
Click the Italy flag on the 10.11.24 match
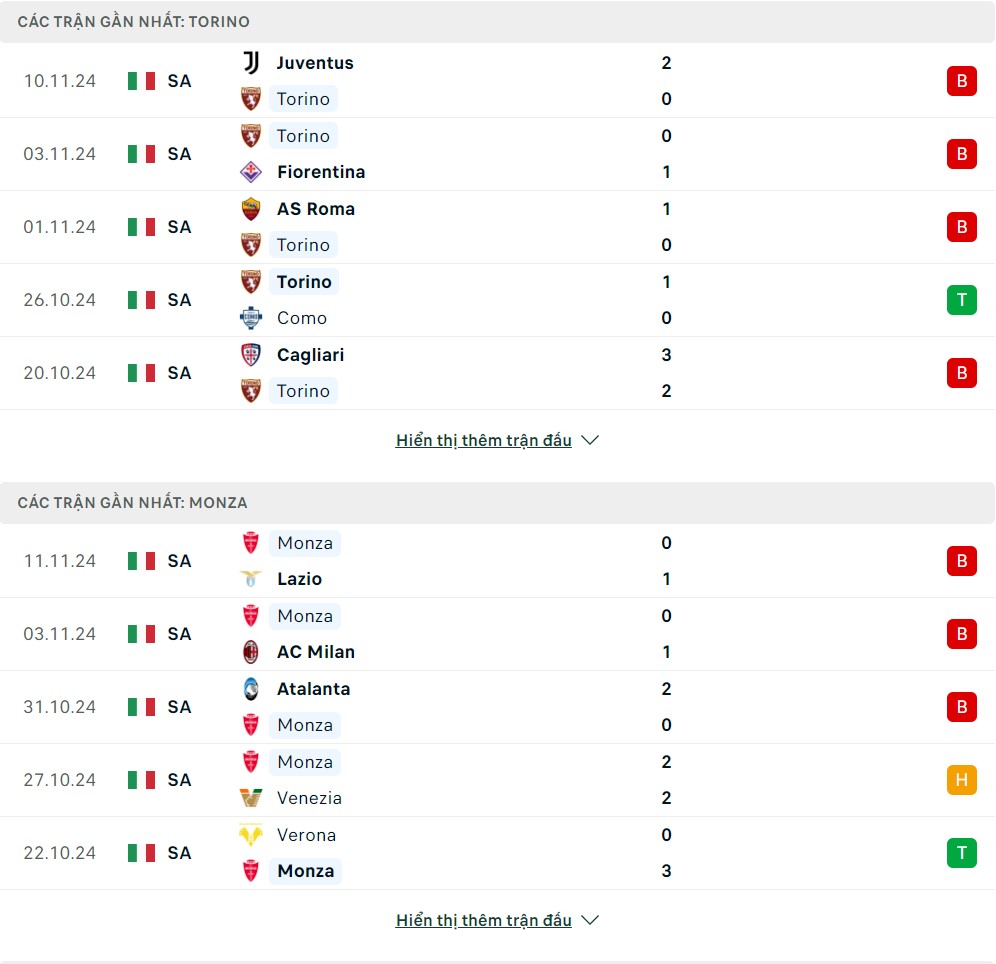pyautogui.click(x=141, y=81)
